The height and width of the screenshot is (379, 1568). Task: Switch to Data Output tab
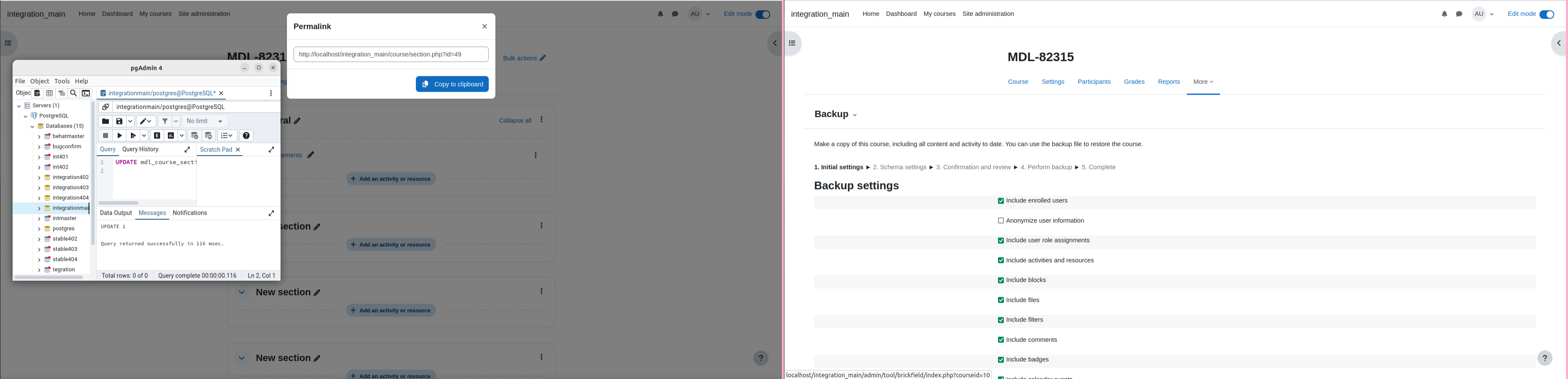pos(116,213)
